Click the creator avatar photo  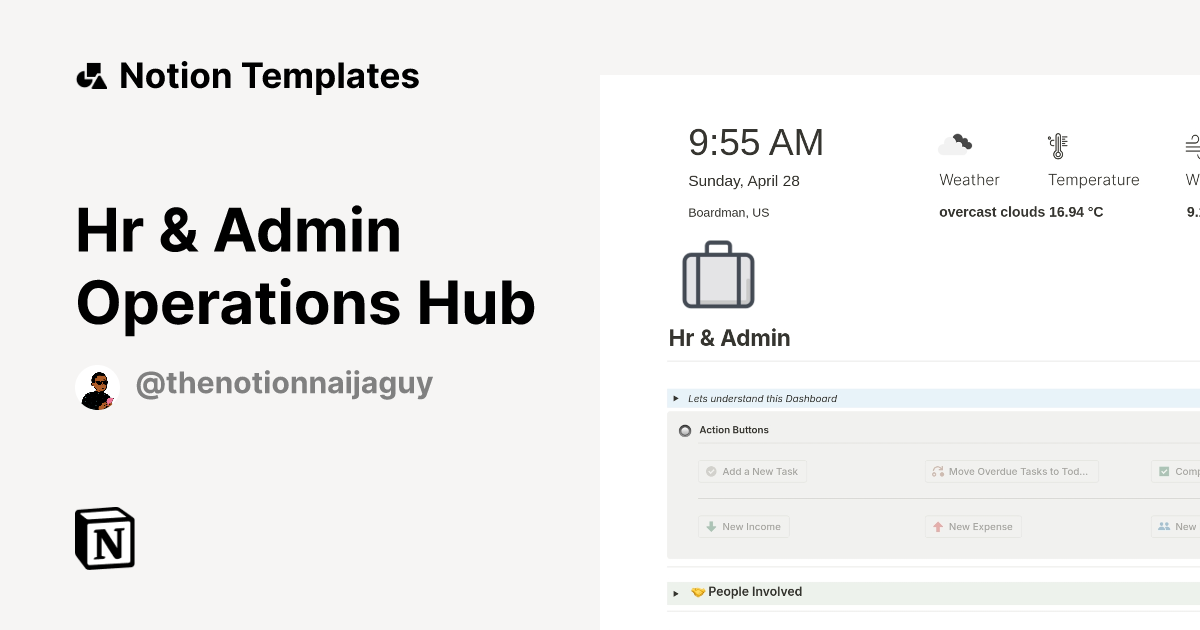97,387
